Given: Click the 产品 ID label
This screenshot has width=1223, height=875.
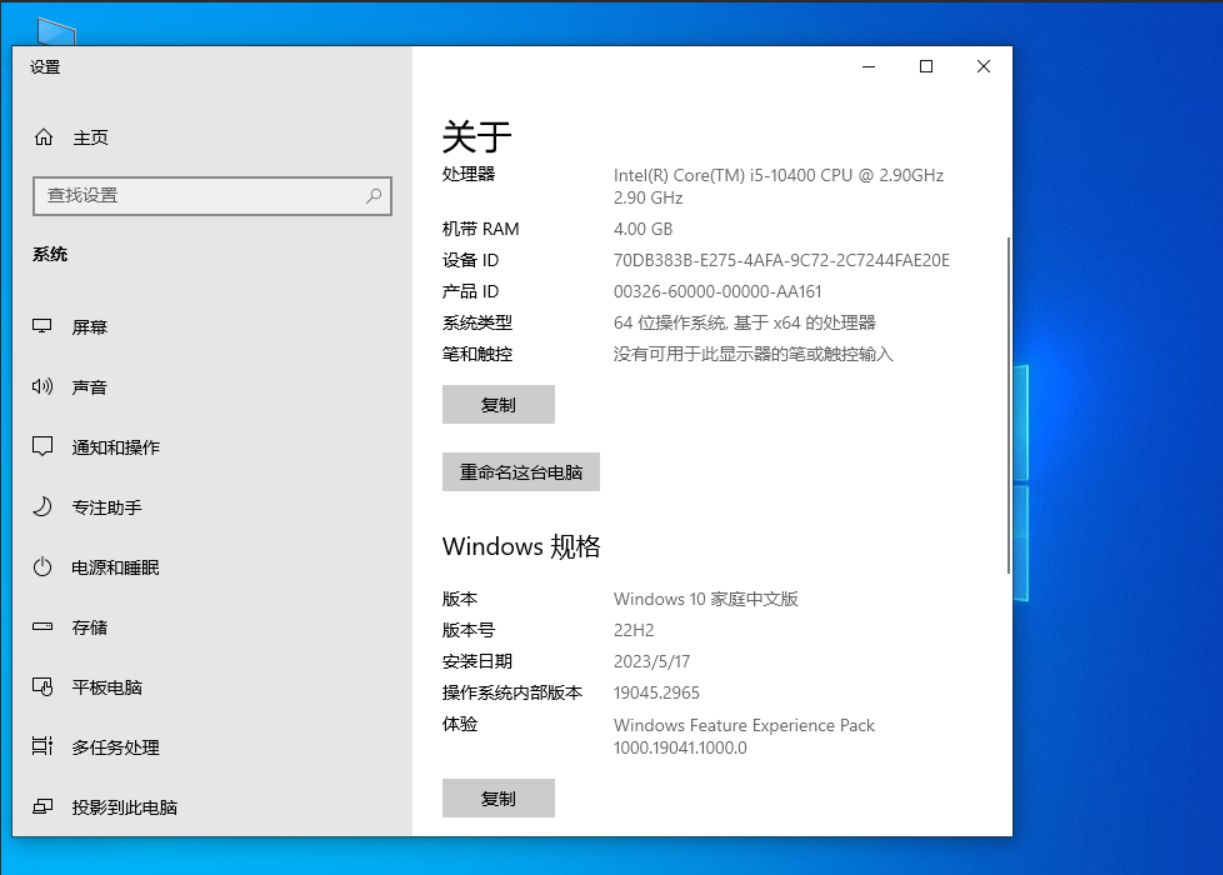Looking at the screenshot, I should click(x=470, y=292).
